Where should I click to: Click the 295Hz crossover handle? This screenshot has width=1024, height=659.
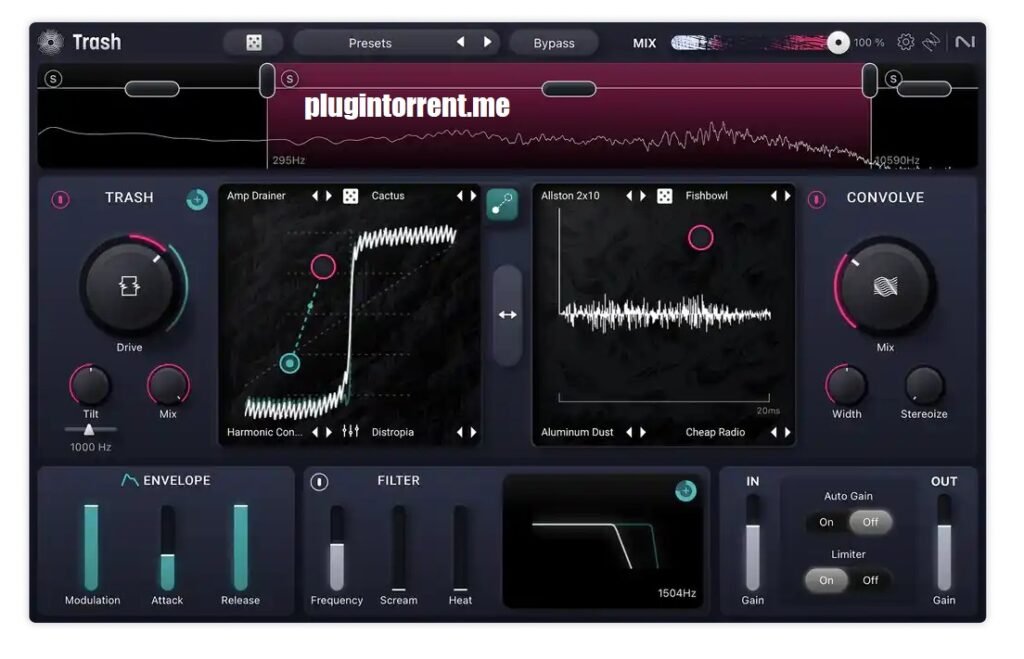(x=266, y=80)
